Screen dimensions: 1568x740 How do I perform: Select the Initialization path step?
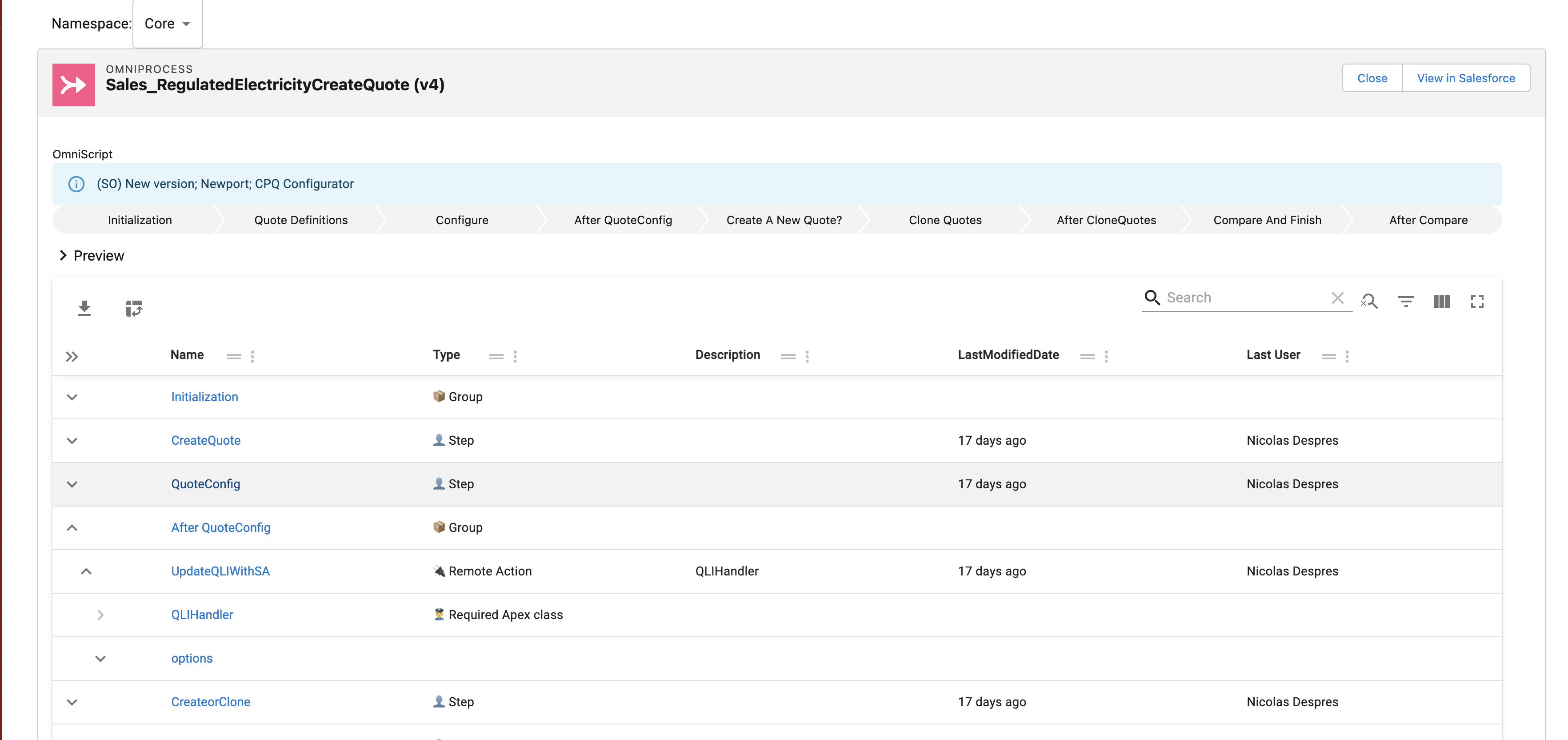[140, 220]
